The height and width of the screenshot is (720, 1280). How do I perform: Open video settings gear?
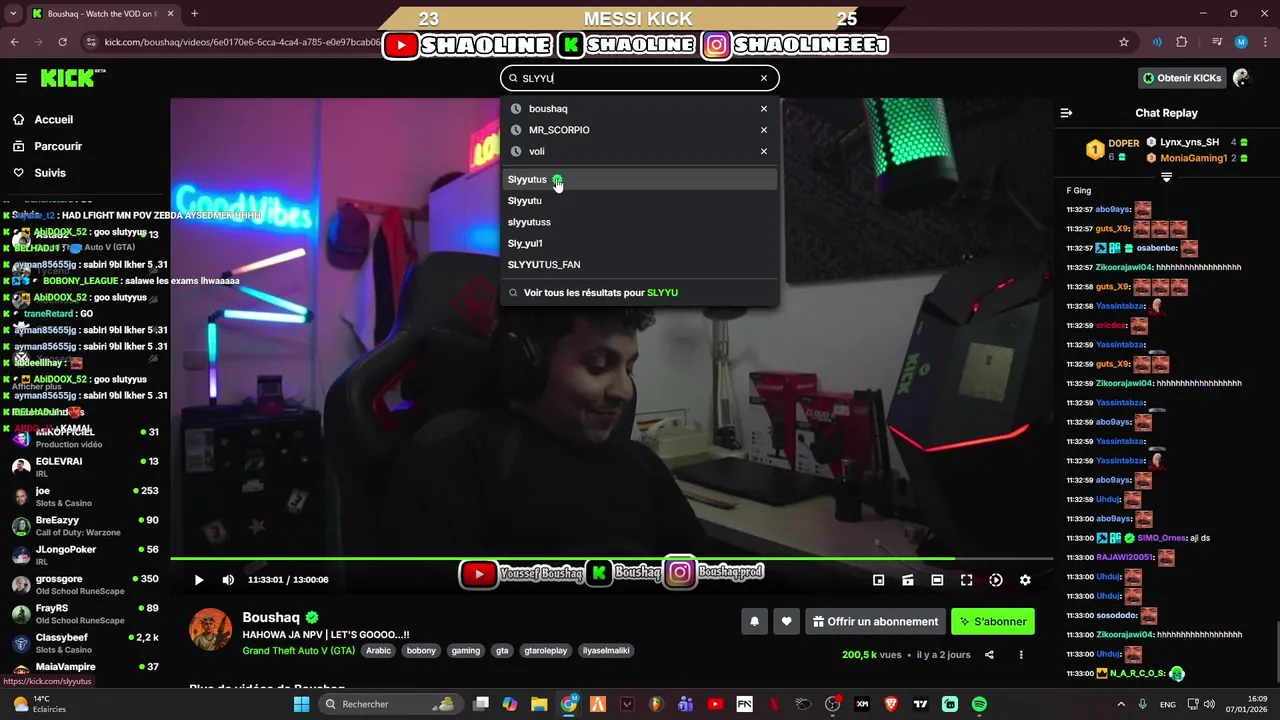click(1025, 580)
